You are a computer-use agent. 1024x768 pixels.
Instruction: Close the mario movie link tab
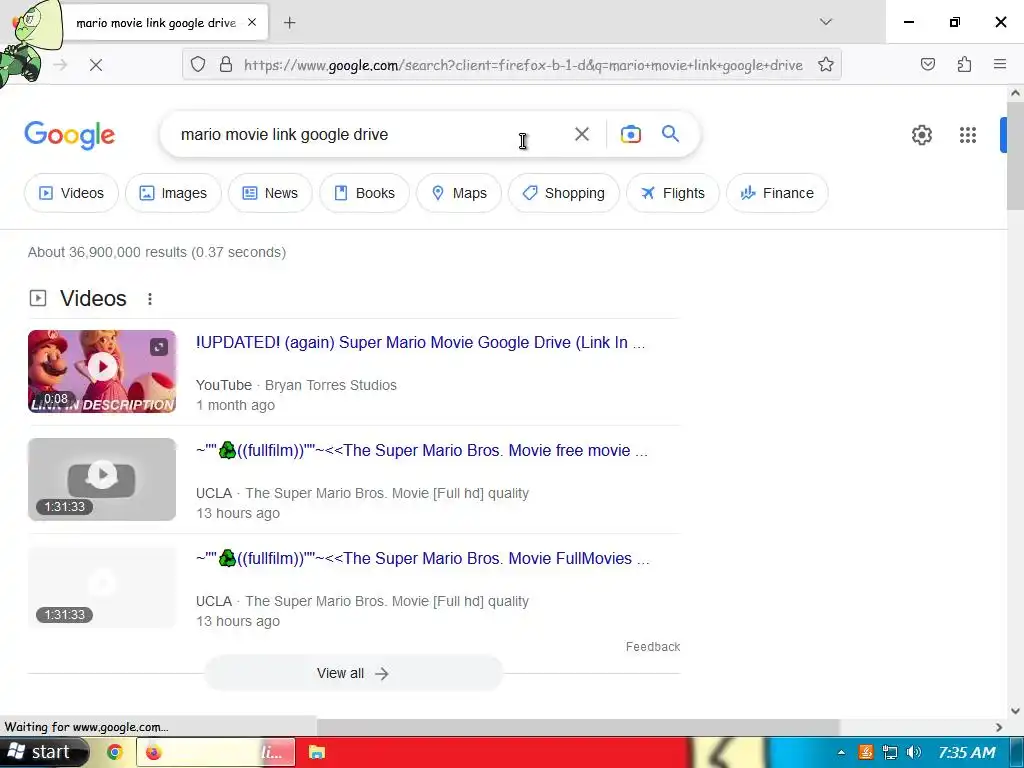(x=252, y=22)
